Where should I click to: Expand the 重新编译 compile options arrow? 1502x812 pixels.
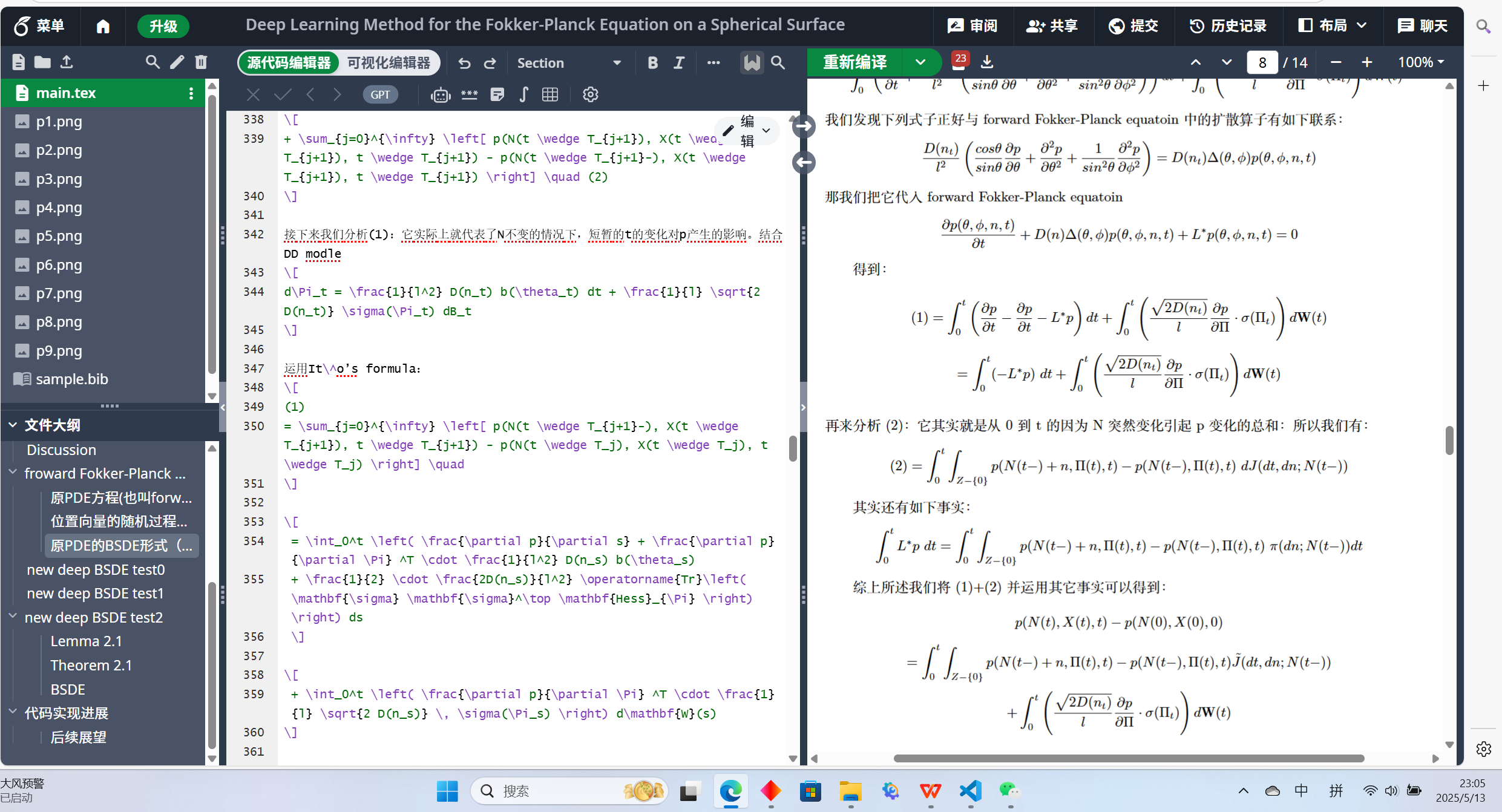point(920,62)
